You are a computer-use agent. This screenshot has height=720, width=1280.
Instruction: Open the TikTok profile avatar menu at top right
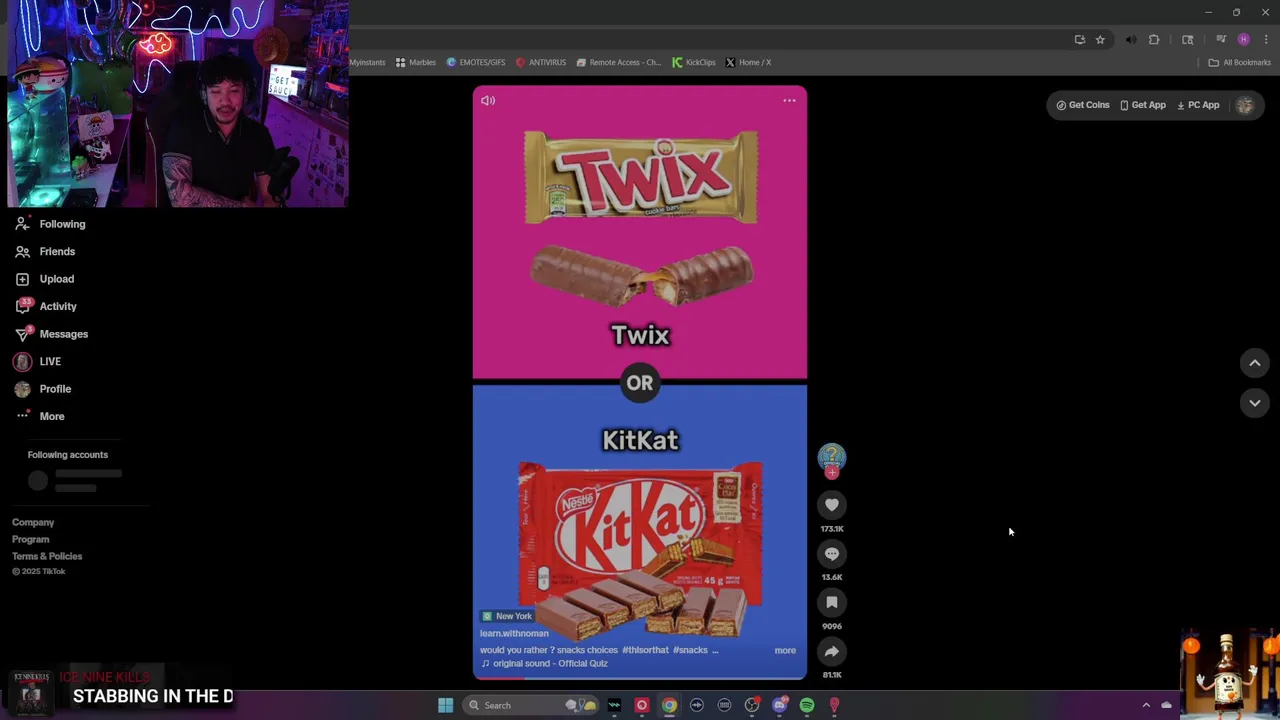pos(1244,105)
